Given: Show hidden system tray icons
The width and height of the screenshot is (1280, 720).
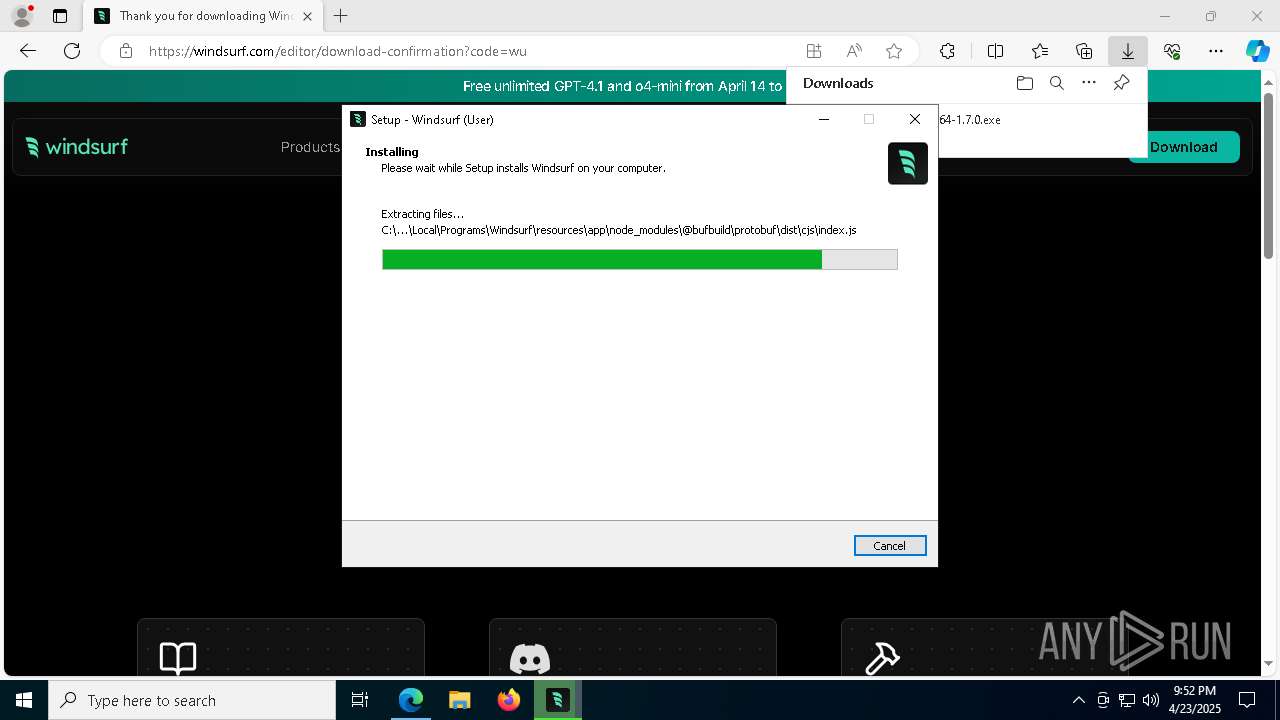Looking at the screenshot, I should [x=1078, y=700].
